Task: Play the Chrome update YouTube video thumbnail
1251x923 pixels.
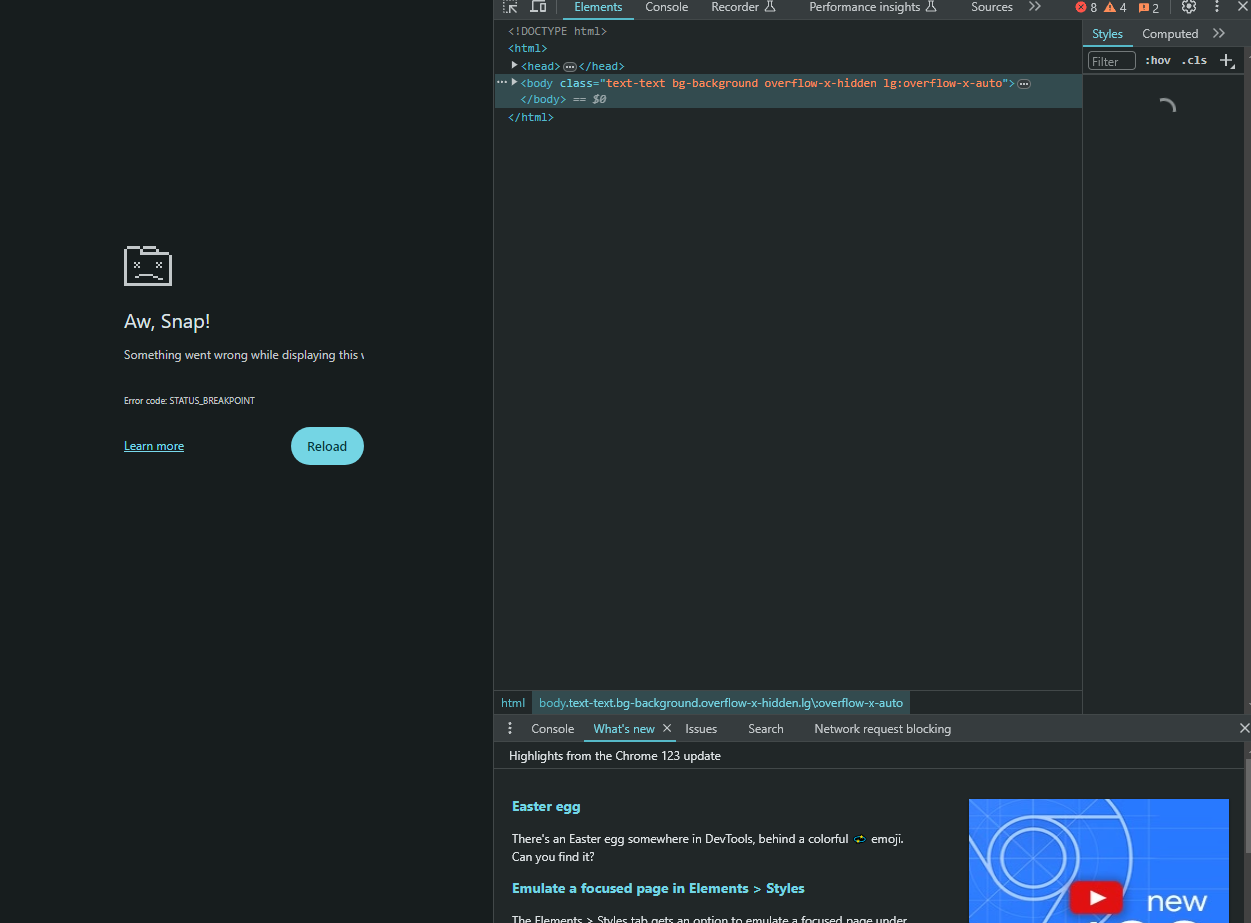Action: pyautogui.click(x=1096, y=898)
